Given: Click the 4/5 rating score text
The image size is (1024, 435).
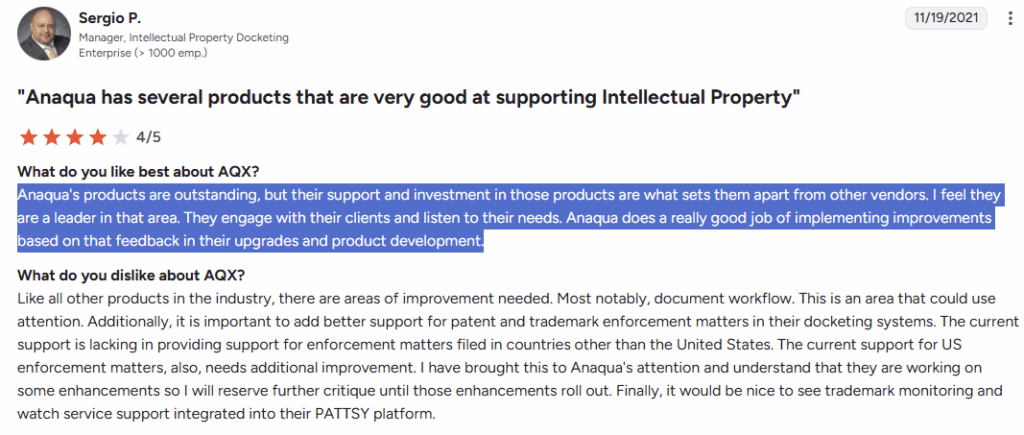Looking at the screenshot, I should (x=148, y=138).
